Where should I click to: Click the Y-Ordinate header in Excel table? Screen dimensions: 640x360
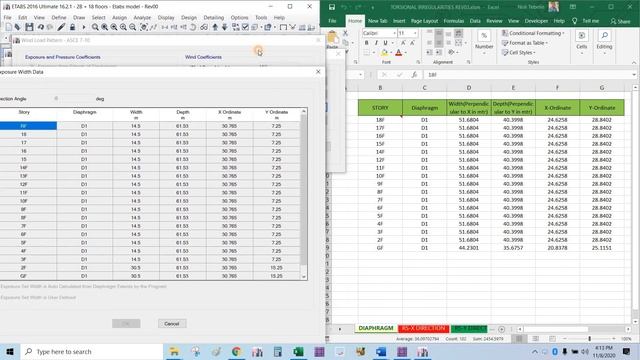(602, 108)
